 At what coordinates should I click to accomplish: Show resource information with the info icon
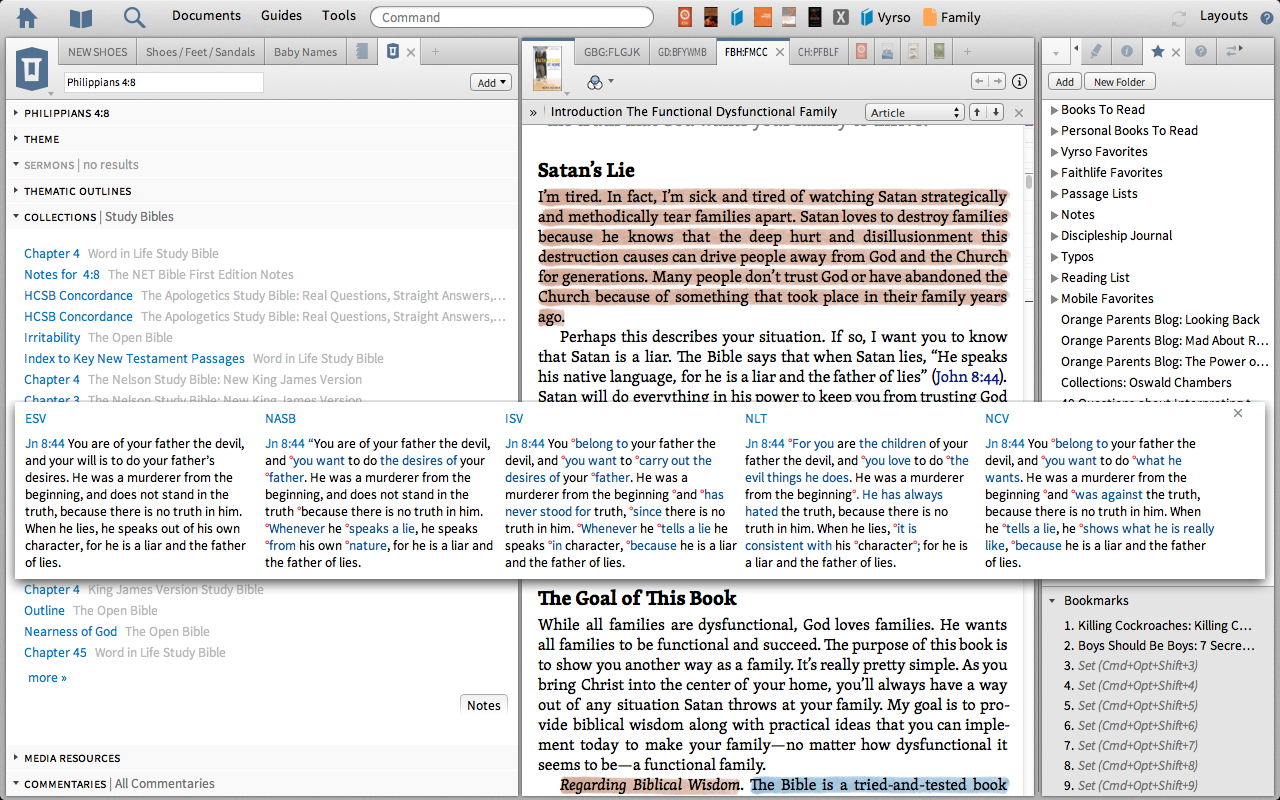point(1020,82)
